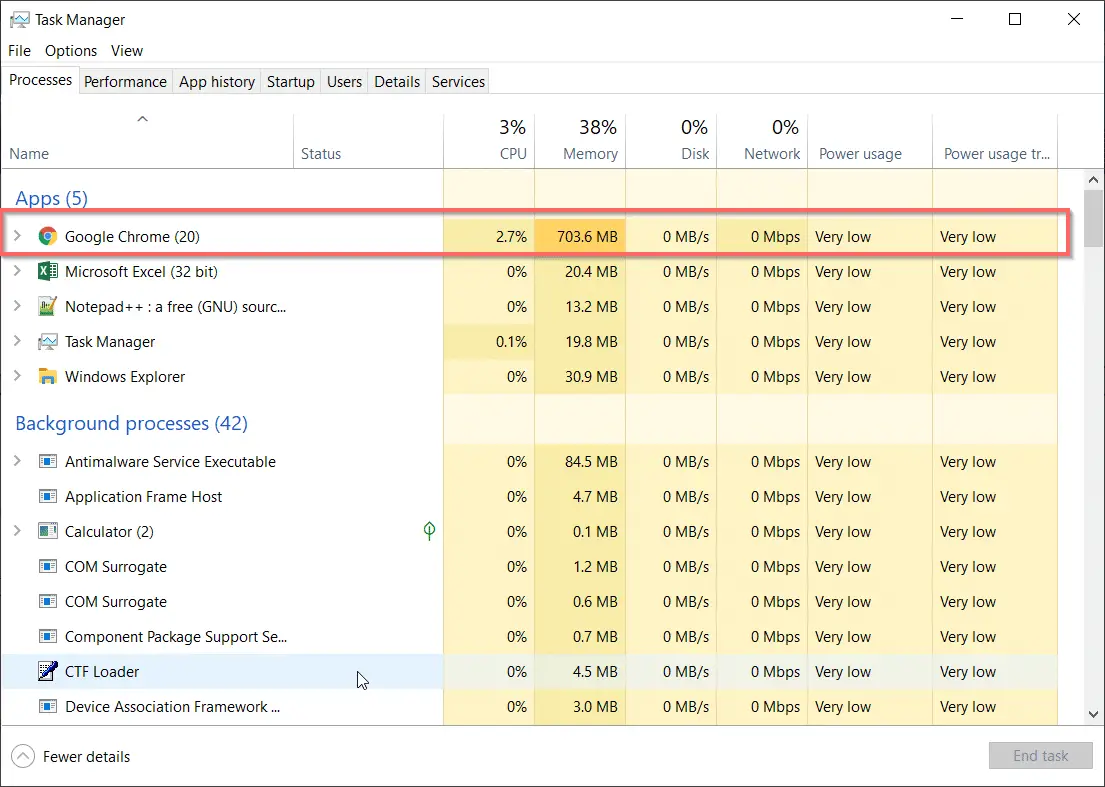
Task: Sort by the Status column header
Action: 368,141
